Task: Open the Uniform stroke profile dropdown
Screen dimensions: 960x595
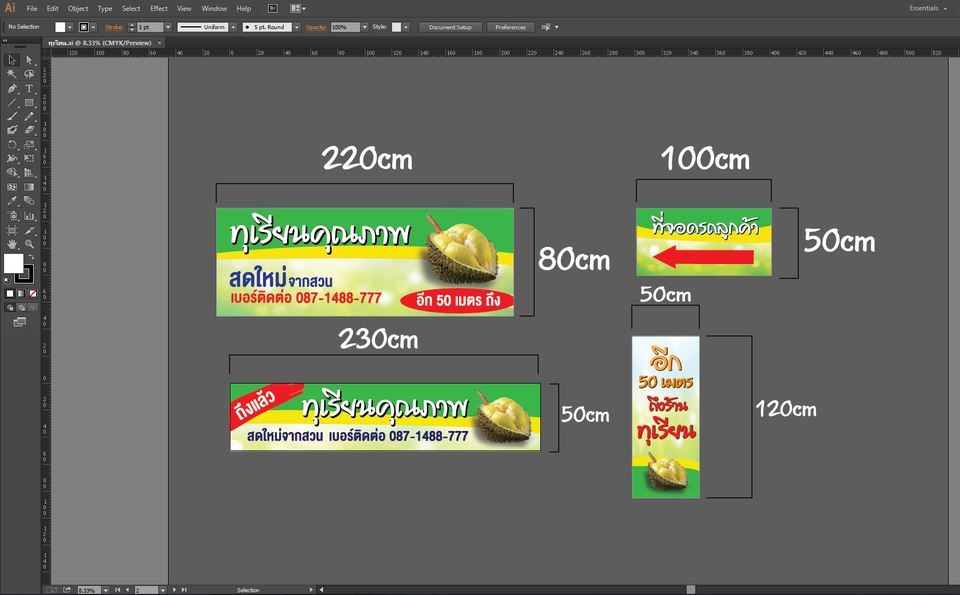Action: (233, 27)
